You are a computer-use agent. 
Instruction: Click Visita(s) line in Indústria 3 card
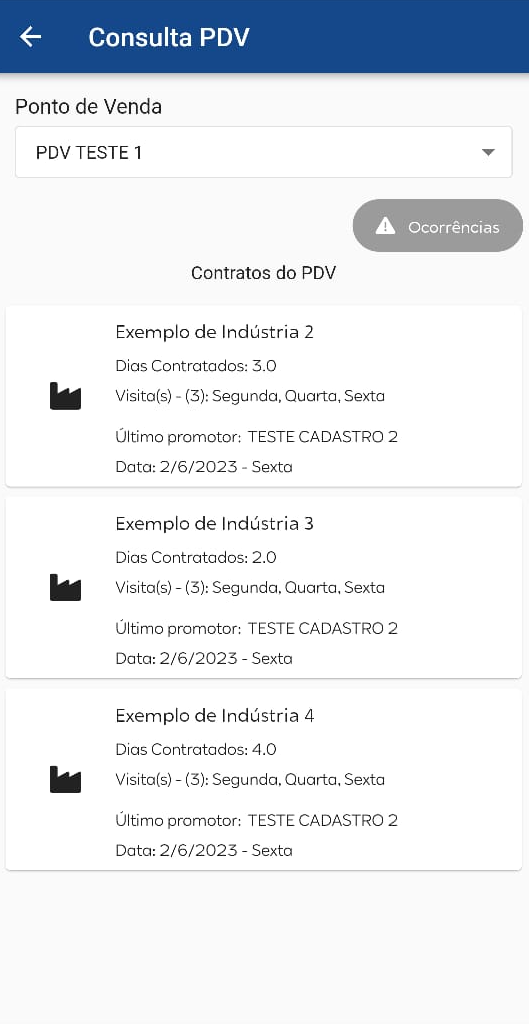coord(250,588)
